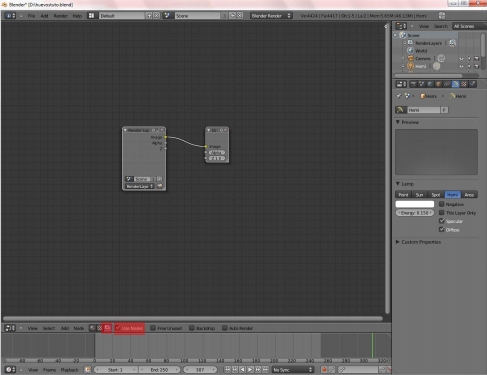Expand the RenderLayers tree item
Viewport: 487px width, 375px height.
(x=405, y=43)
